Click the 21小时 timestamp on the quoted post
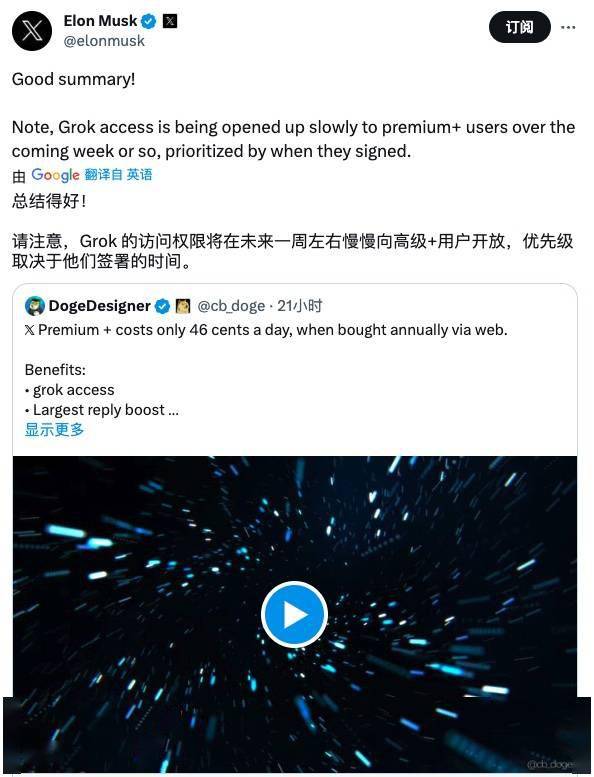The width and height of the screenshot is (594, 777). pos(300,306)
